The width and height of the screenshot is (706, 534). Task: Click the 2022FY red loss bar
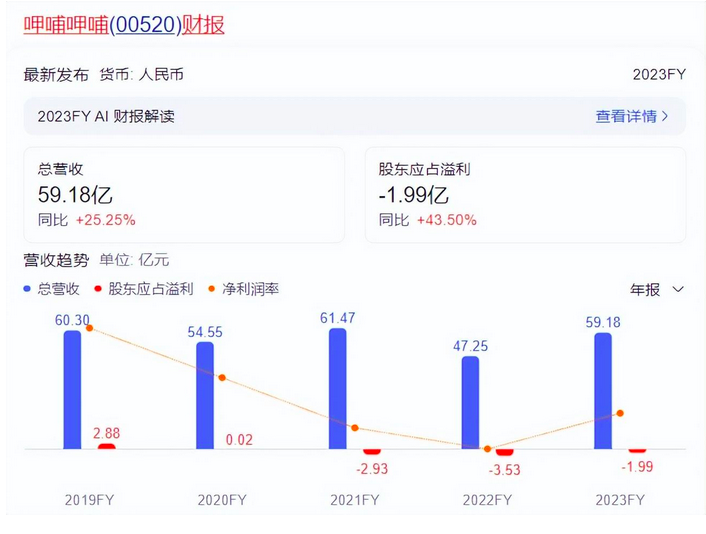click(x=505, y=452)
